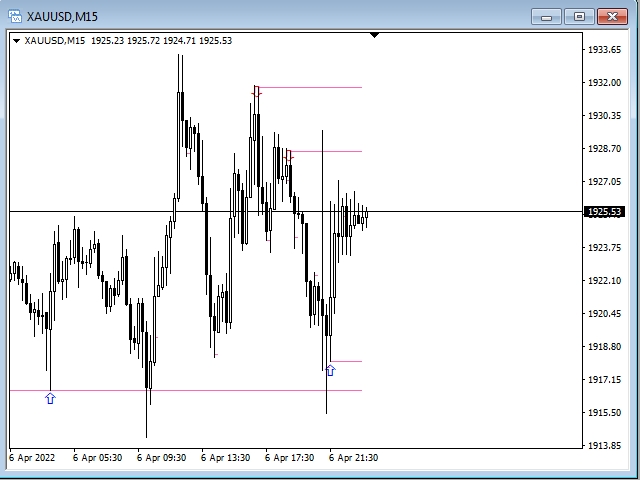Click the 1913.85 price scale label

click(x=604, y=446)
